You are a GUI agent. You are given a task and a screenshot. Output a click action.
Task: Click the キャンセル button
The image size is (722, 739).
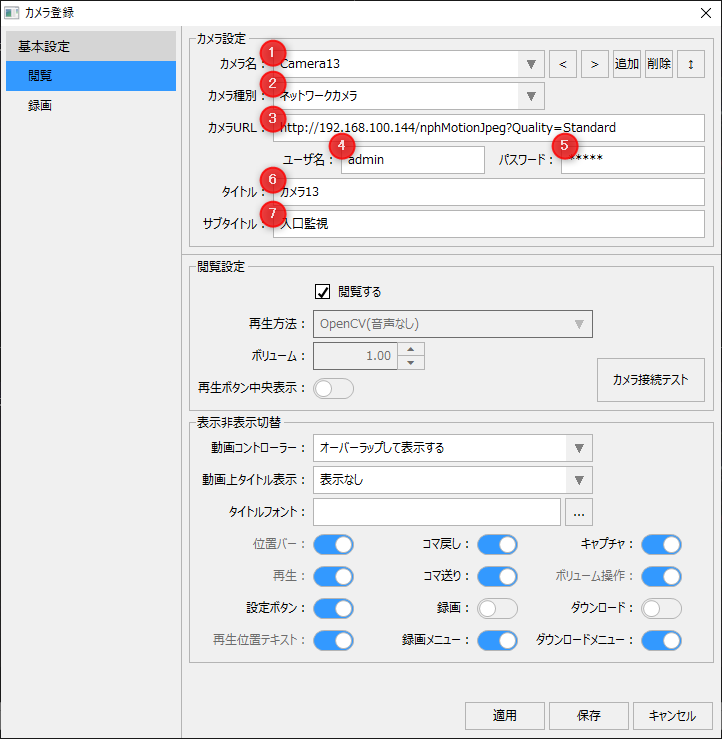click(x=673, y=716)
